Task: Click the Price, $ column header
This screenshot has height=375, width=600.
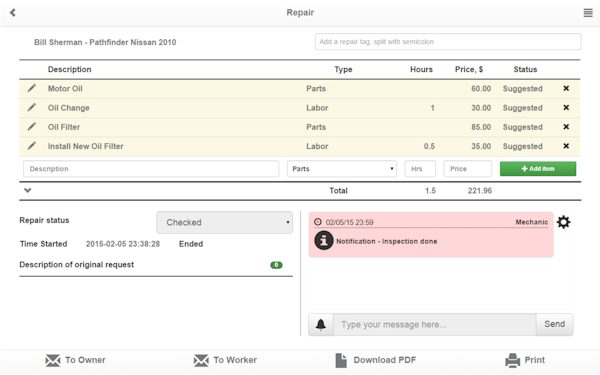Action: tap(469, 69)
